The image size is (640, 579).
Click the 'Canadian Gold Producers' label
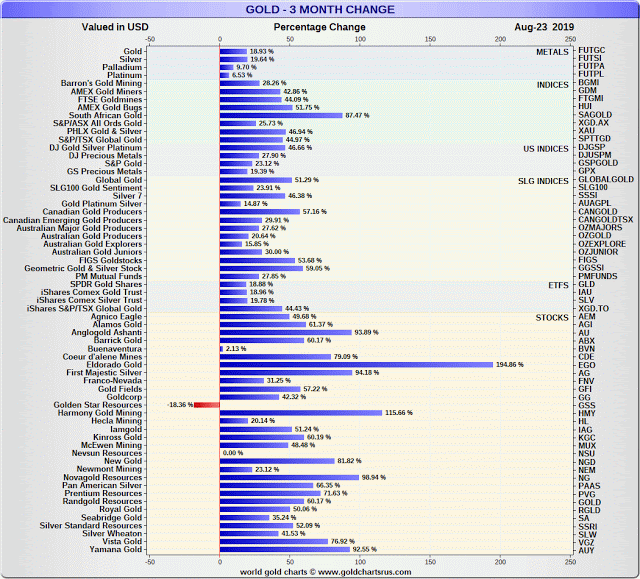92,212
